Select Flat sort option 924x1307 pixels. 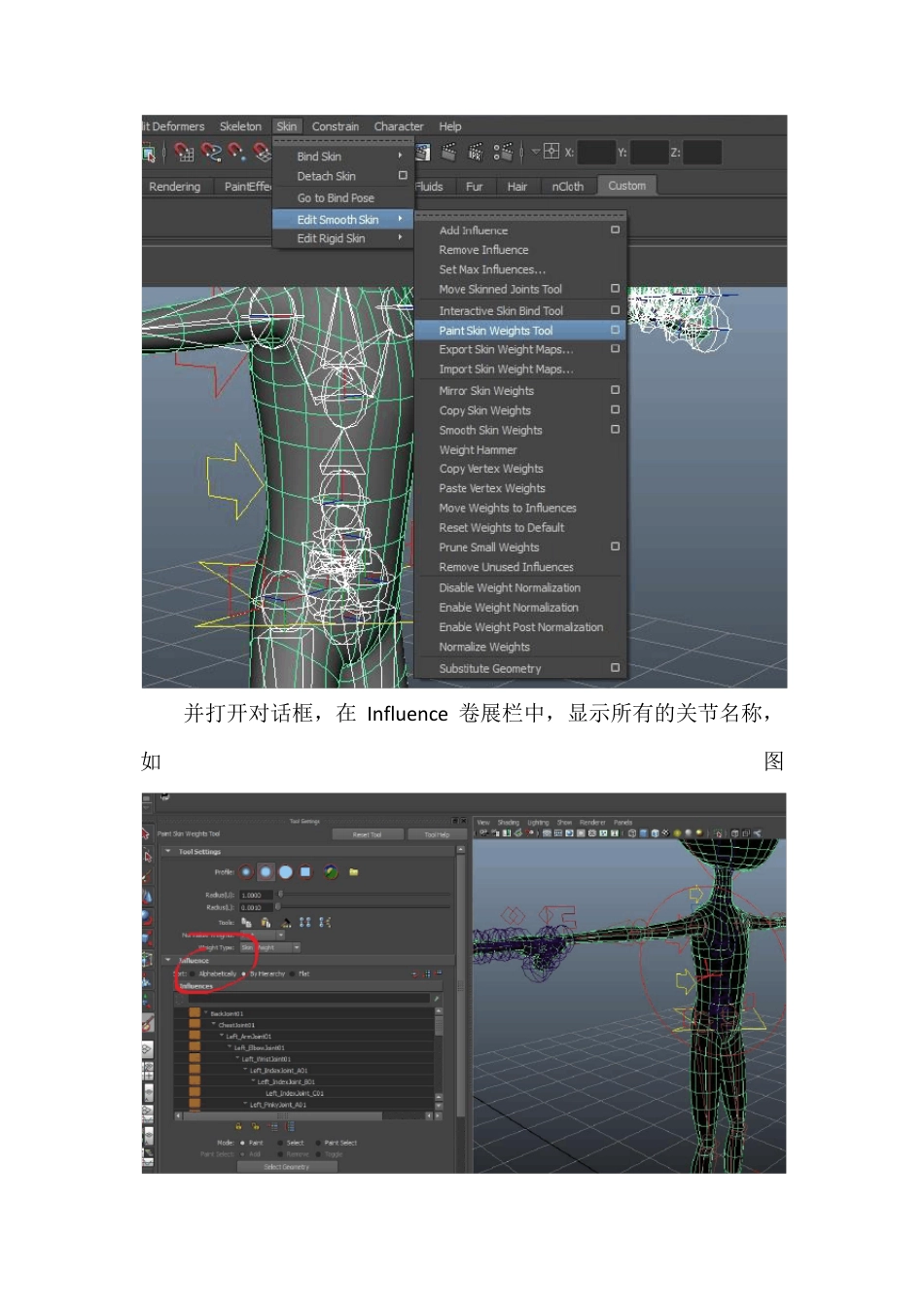291,973
